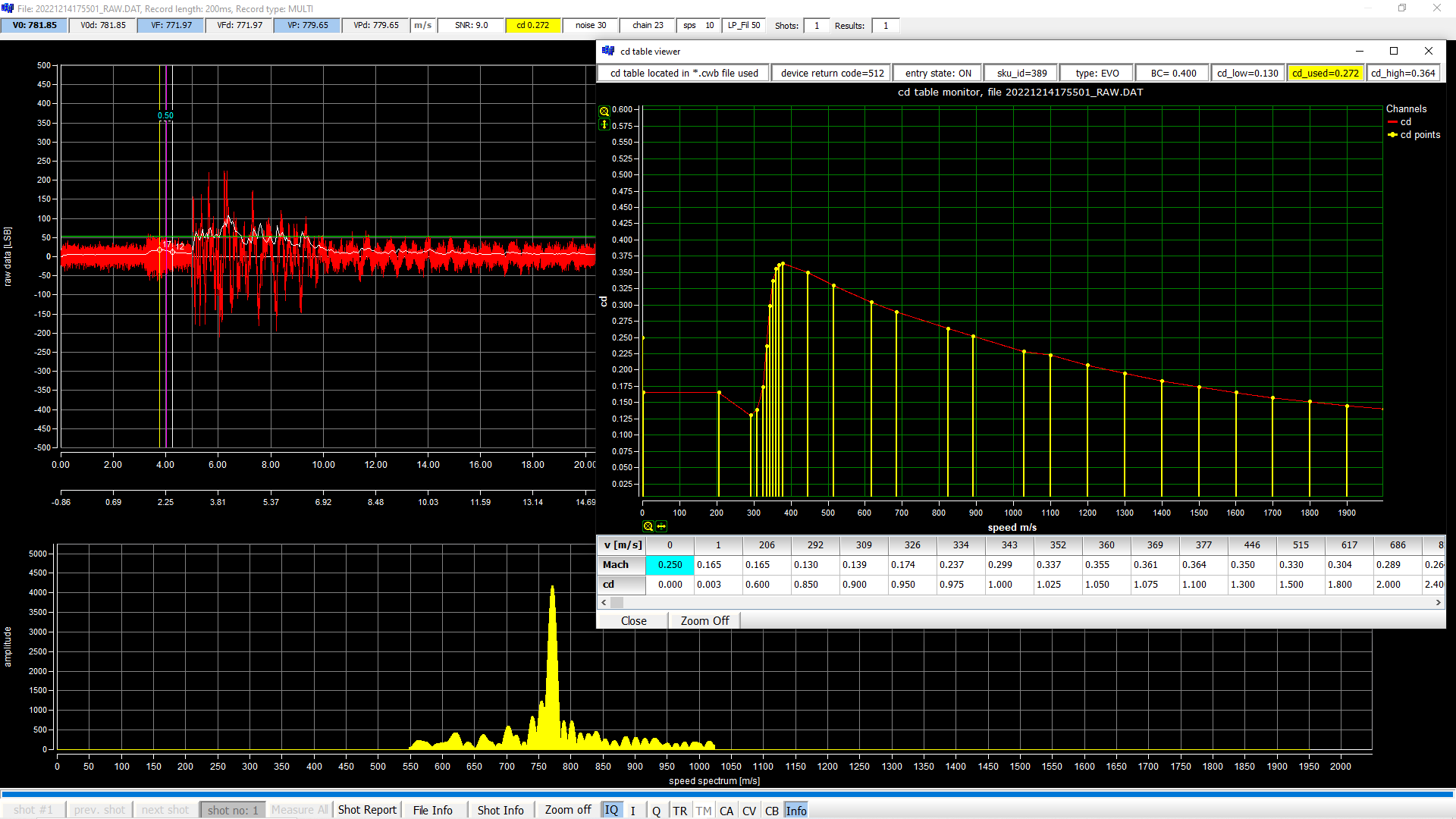Image resolution: width=1456 pixels, height=819 pixels.
Task: Click the Shots count input field
Action: tap(817, 26)
